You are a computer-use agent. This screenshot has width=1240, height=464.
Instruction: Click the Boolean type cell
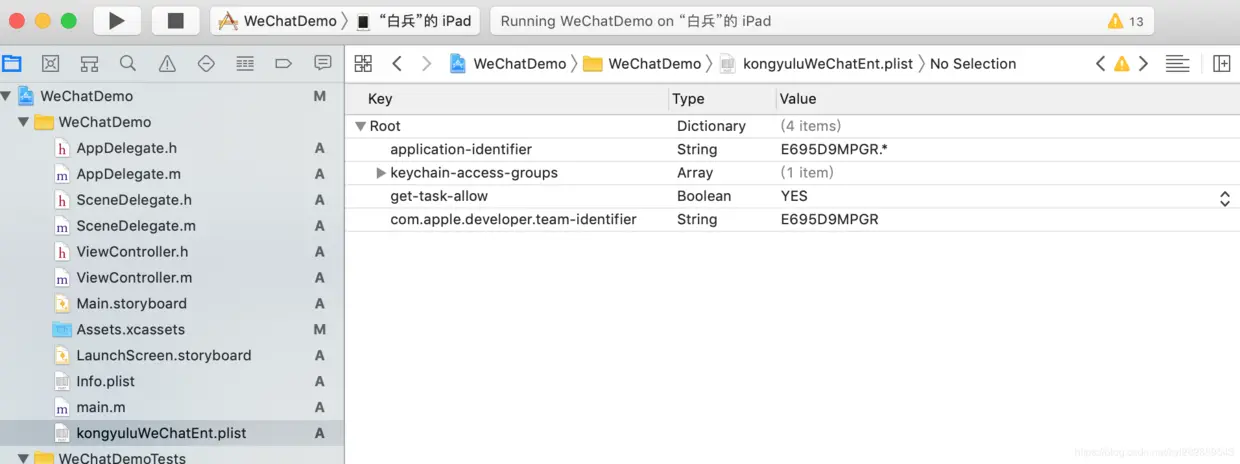click(704, 196)
